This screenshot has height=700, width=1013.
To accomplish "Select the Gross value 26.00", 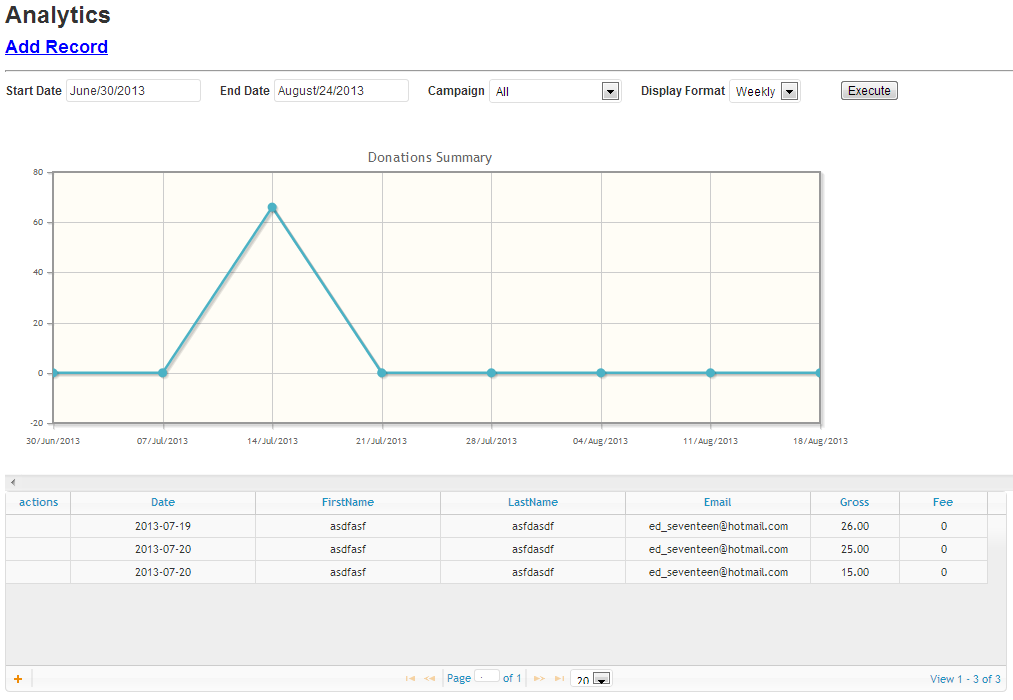I will click(x=855, y=526).
